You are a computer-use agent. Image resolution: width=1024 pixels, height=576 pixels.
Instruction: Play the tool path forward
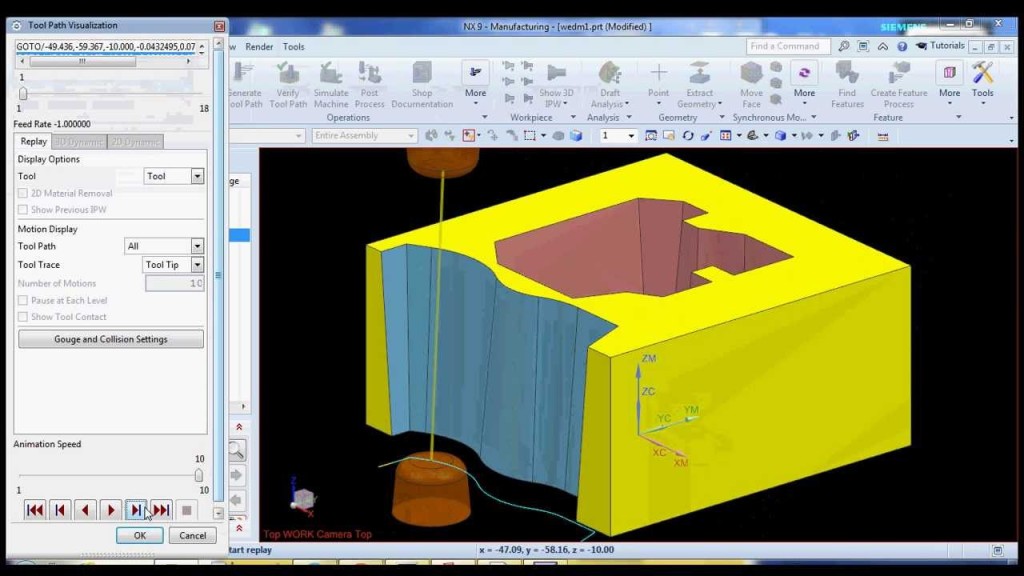coord(110,510)
